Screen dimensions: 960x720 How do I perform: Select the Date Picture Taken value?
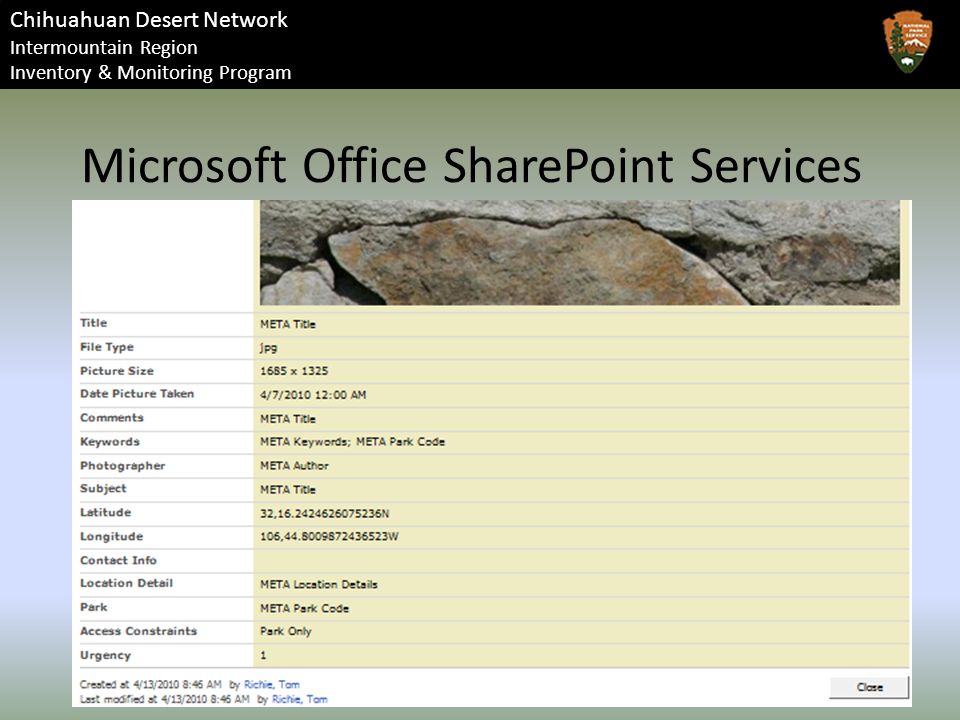tap(313, 395)
